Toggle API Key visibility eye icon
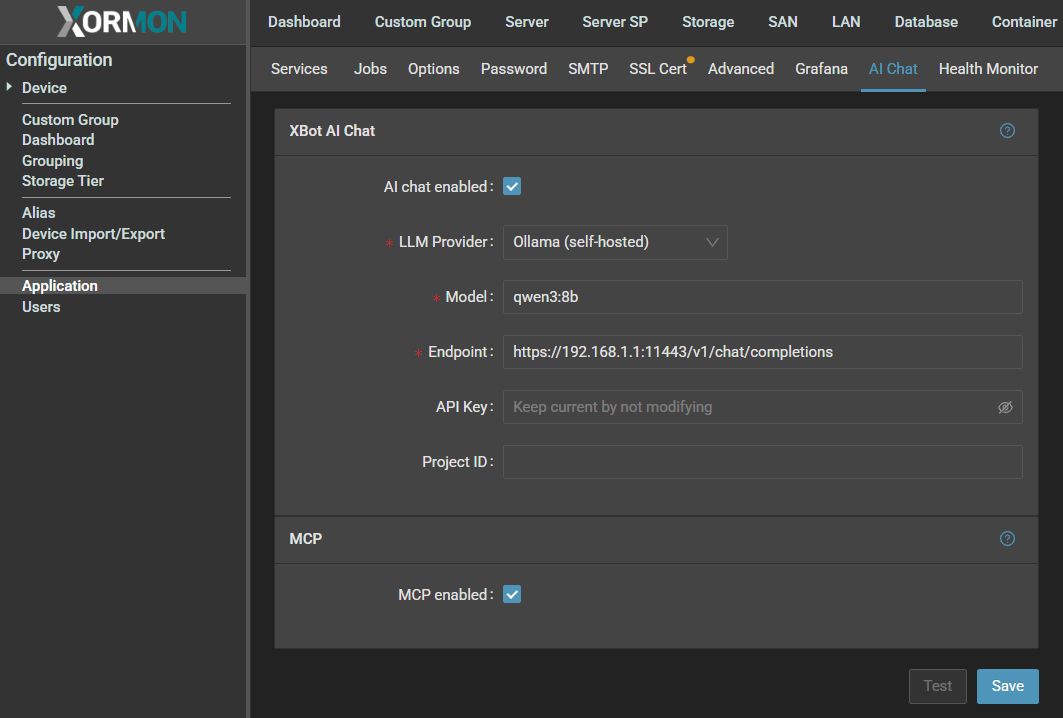This screenshot has width=1063, height=718. 1005,408
